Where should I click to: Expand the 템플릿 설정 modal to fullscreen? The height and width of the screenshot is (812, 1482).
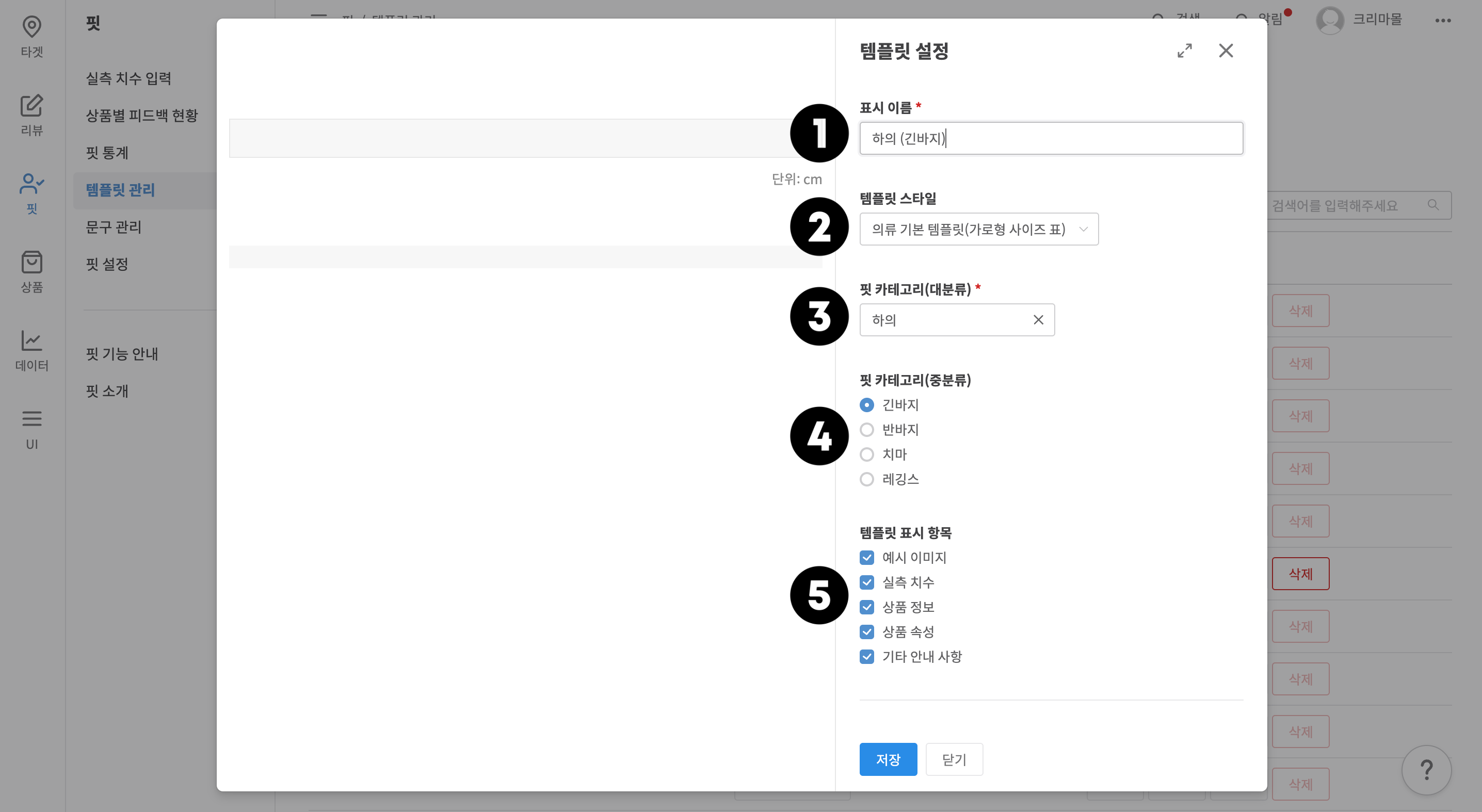[x=1184, y=51]
